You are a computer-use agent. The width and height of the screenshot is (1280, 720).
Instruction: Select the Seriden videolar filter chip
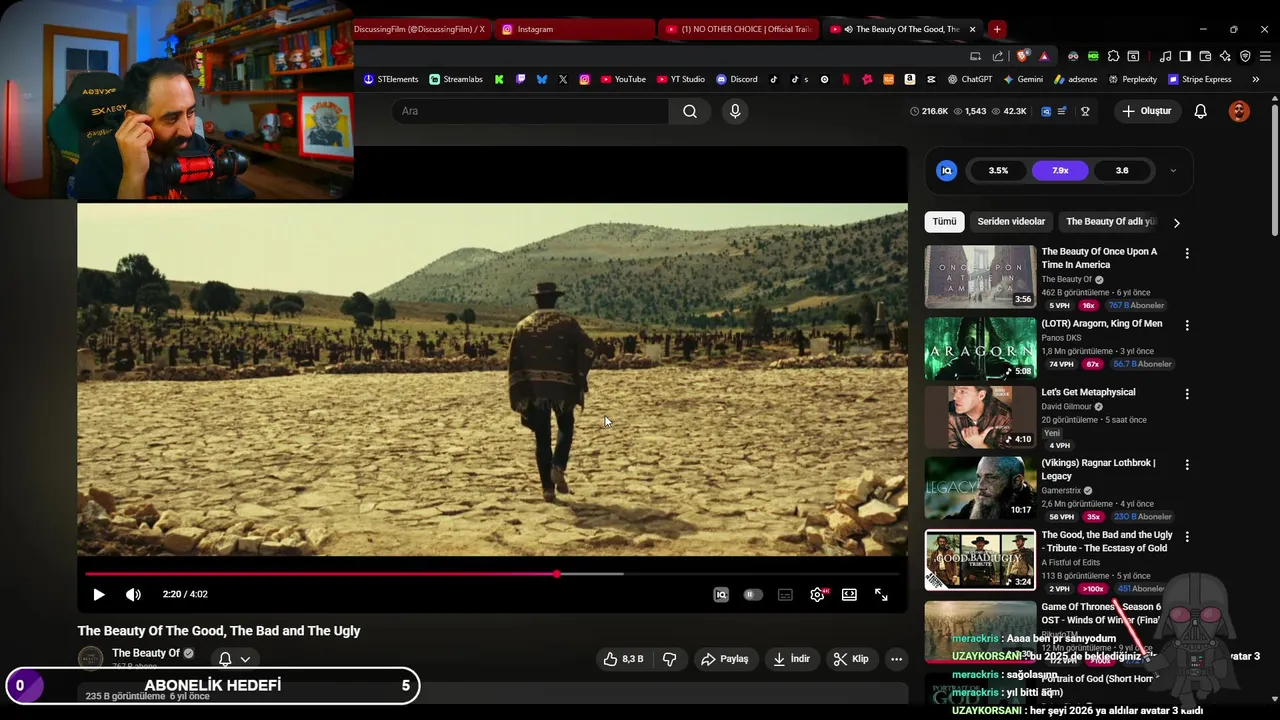click(1011, 222)
